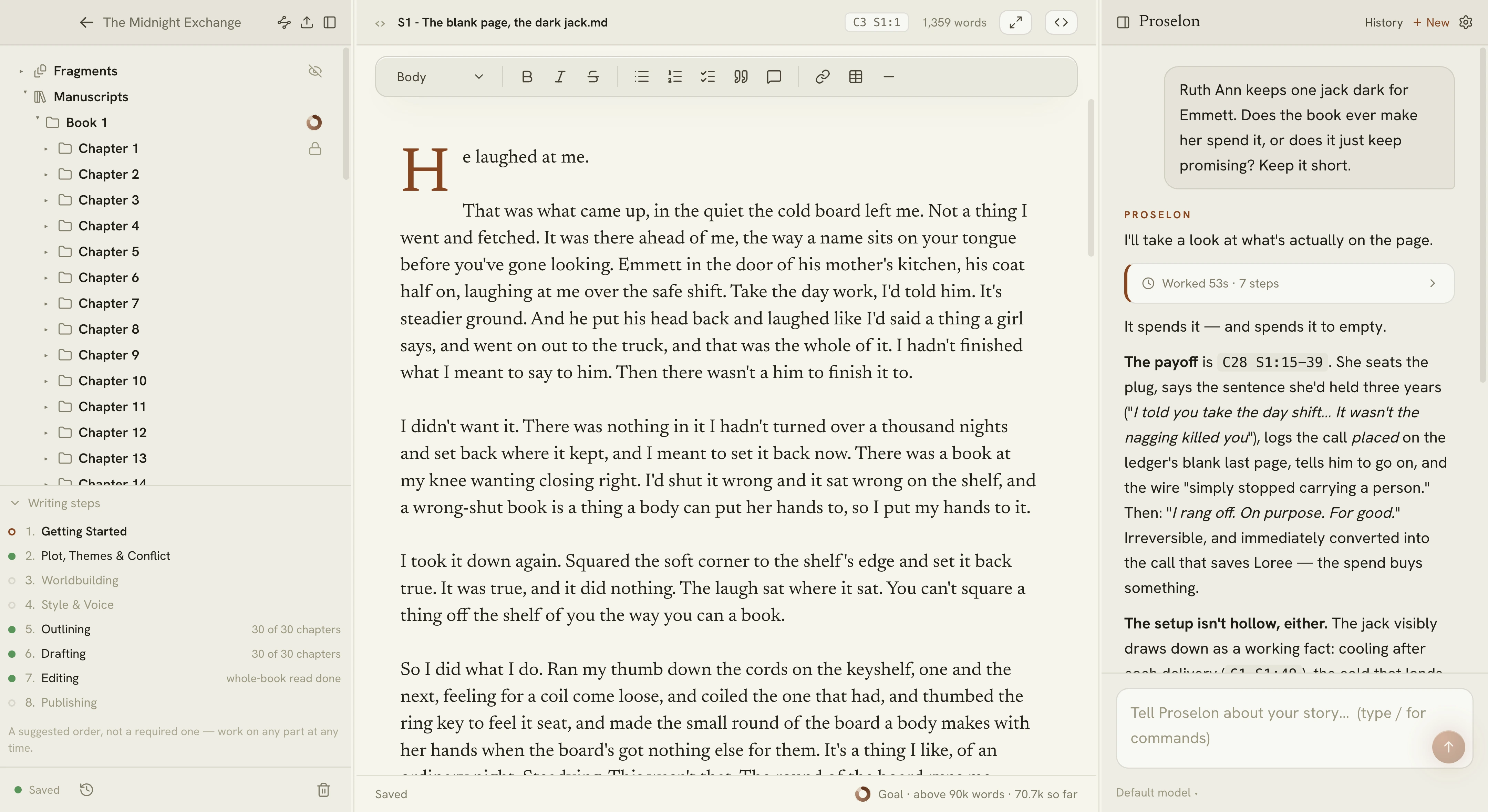
Task: Click the Saved status in left footer
Action: click(38, 790)
